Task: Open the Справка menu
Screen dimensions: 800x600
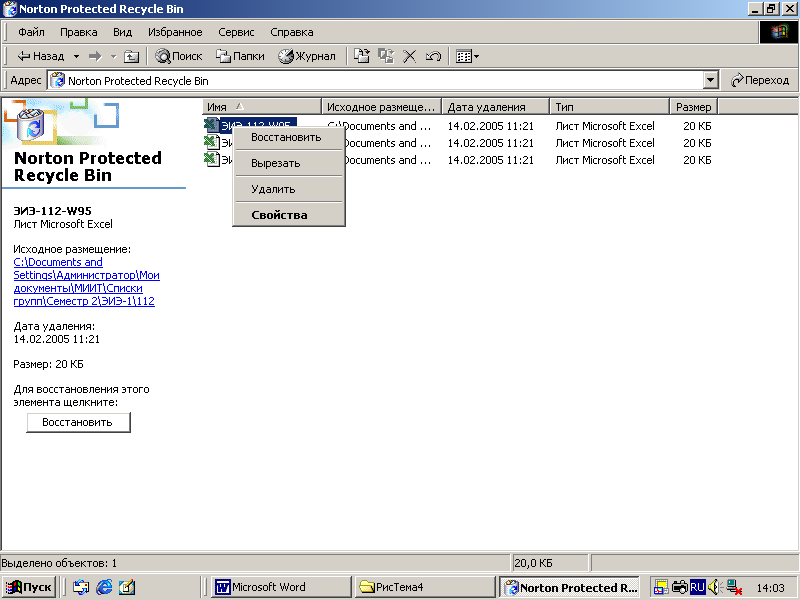Action: coord(292,32)
